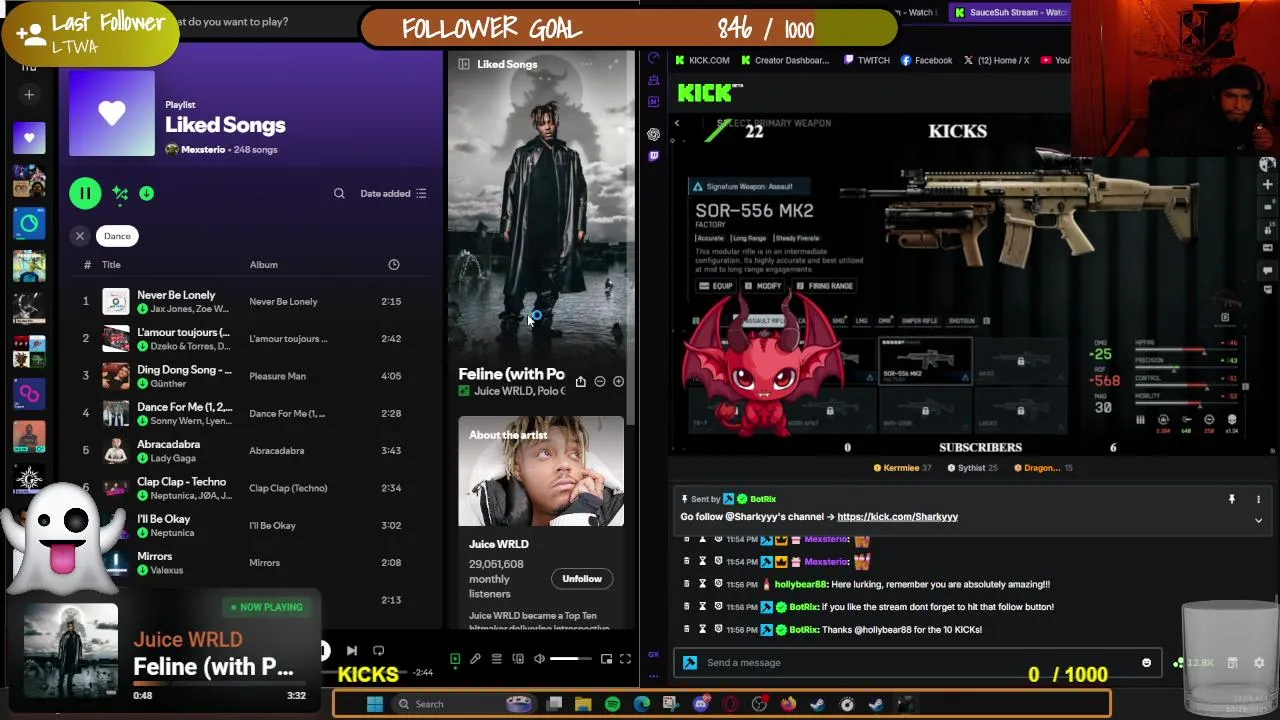Enter Spotify full screen mode

pos(625,659)
